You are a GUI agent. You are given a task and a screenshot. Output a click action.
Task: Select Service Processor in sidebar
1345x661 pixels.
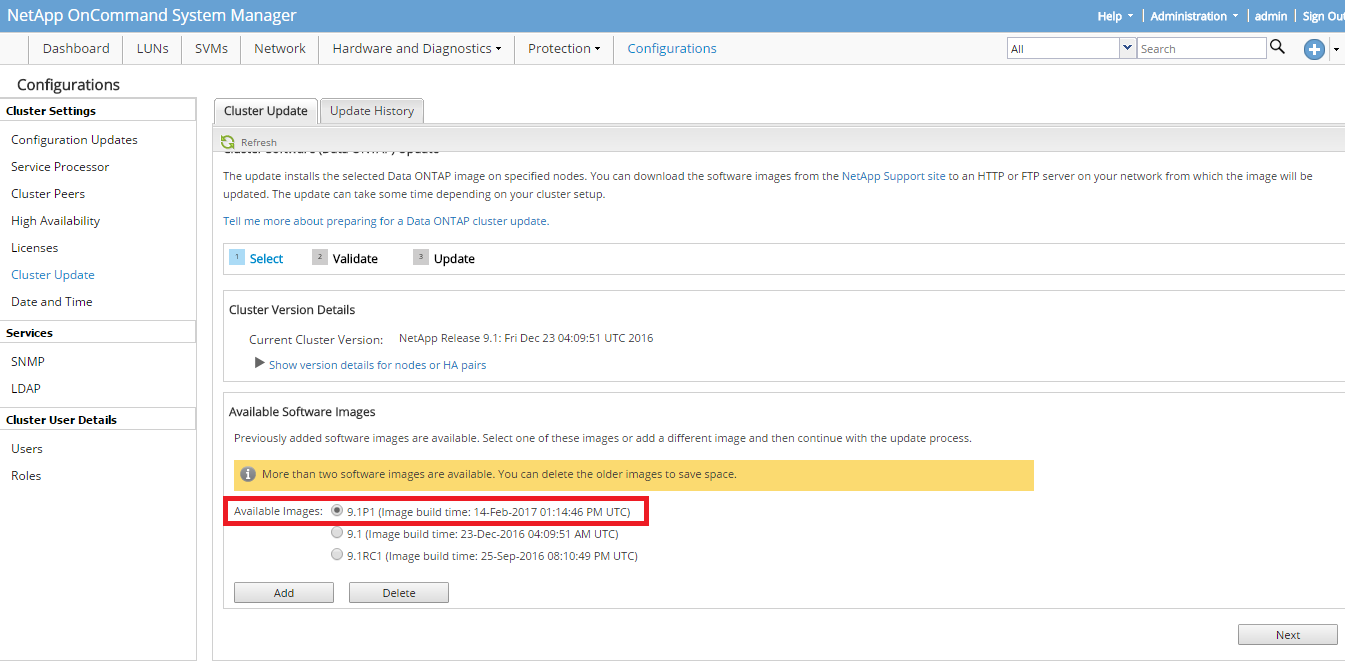[x=60, y=167]
